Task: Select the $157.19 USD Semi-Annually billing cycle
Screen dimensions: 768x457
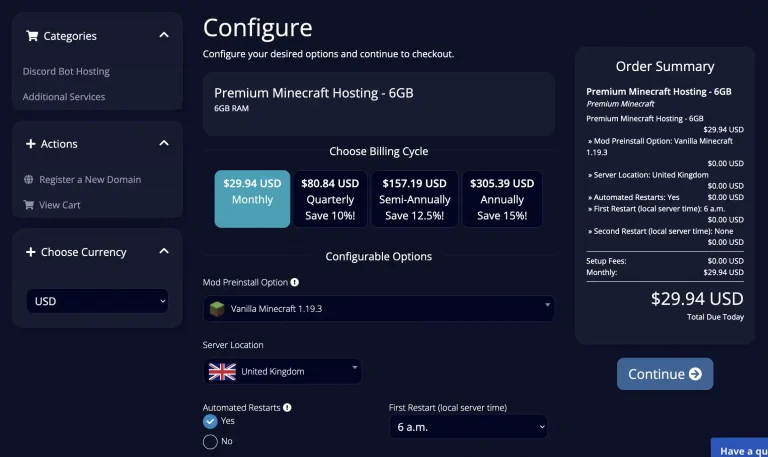Action: pyautogui.click(x=414, y=199)
